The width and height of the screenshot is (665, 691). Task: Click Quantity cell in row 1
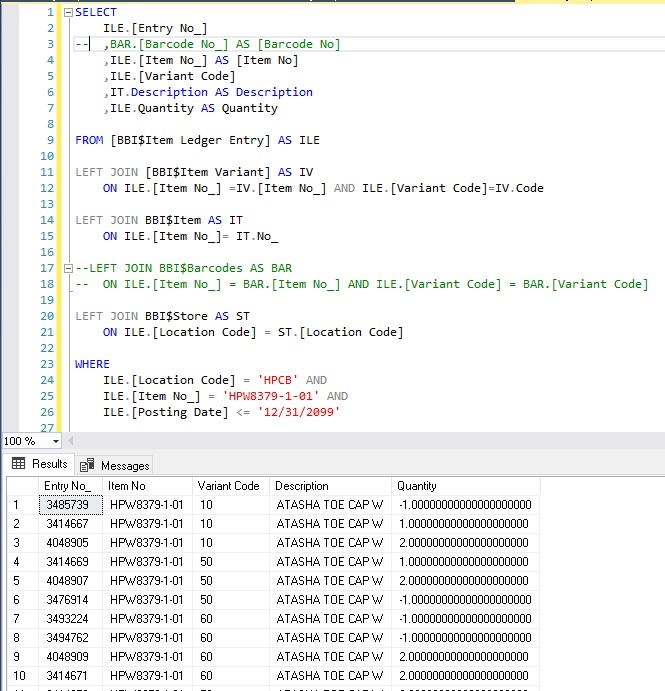pos(466,505)
